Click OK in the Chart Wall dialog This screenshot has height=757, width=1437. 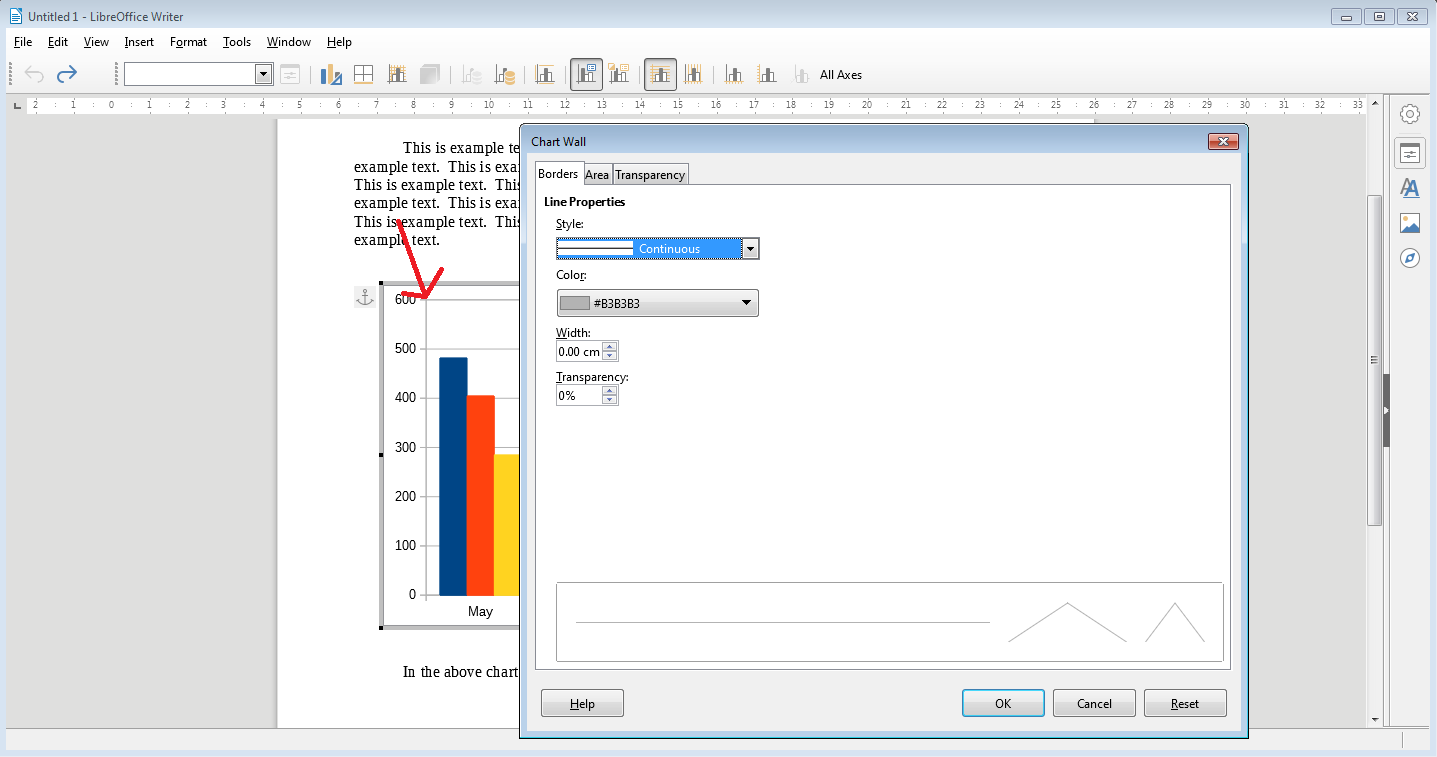point(1003,703)
